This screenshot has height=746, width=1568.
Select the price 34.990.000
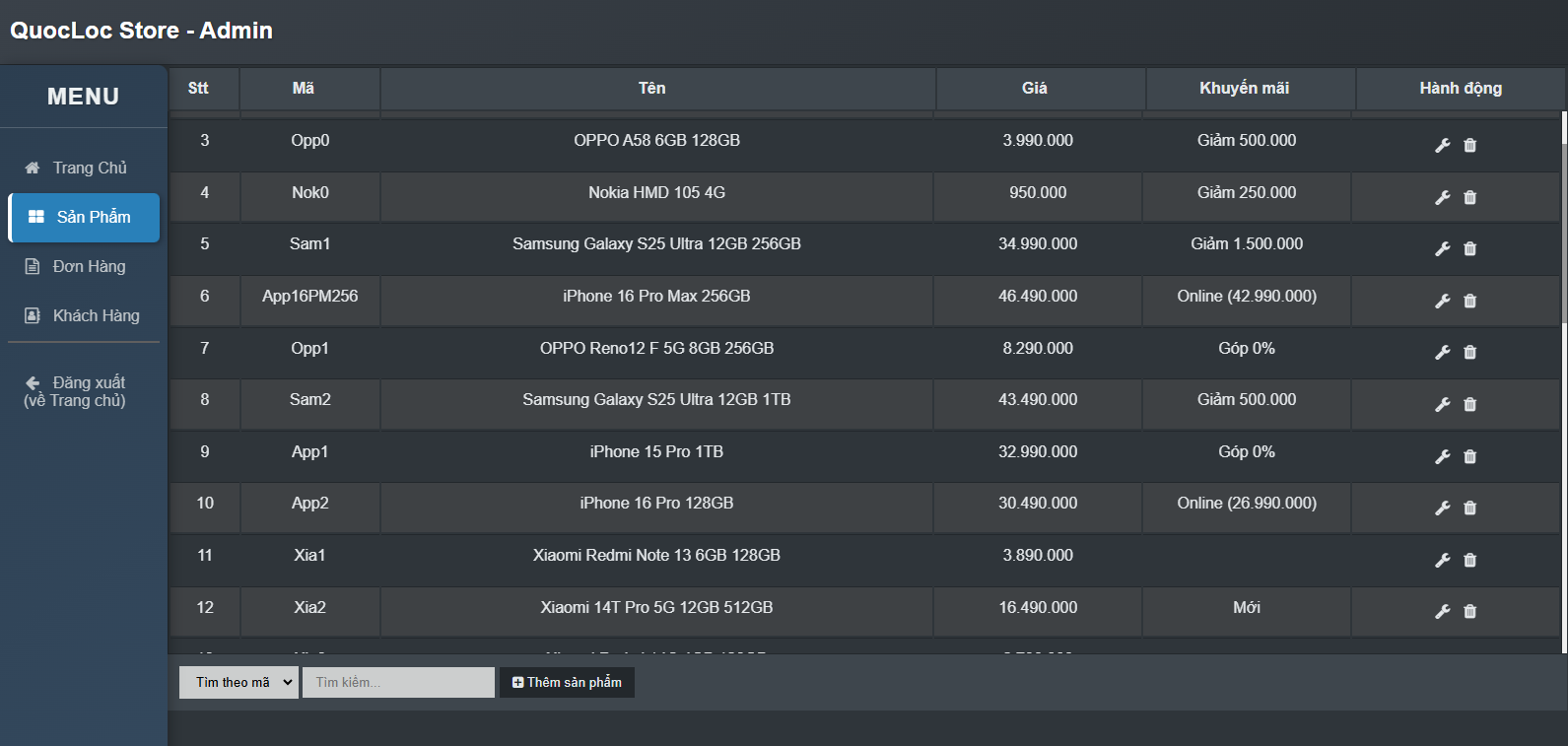point(1038,243)
